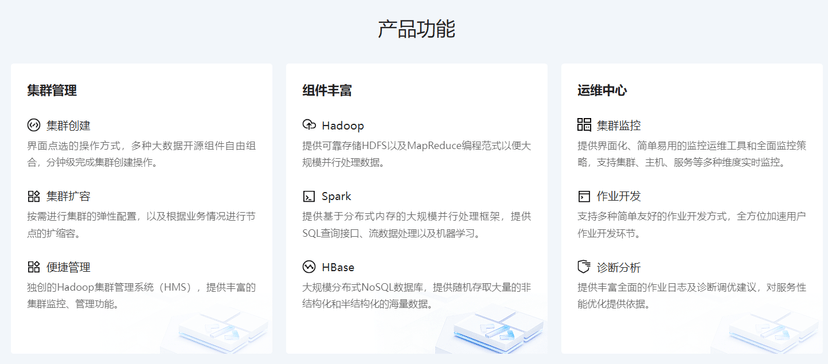This screenshot has width=828, height=364.
Task: Select the HBase heading text
Action: (338, 267)
